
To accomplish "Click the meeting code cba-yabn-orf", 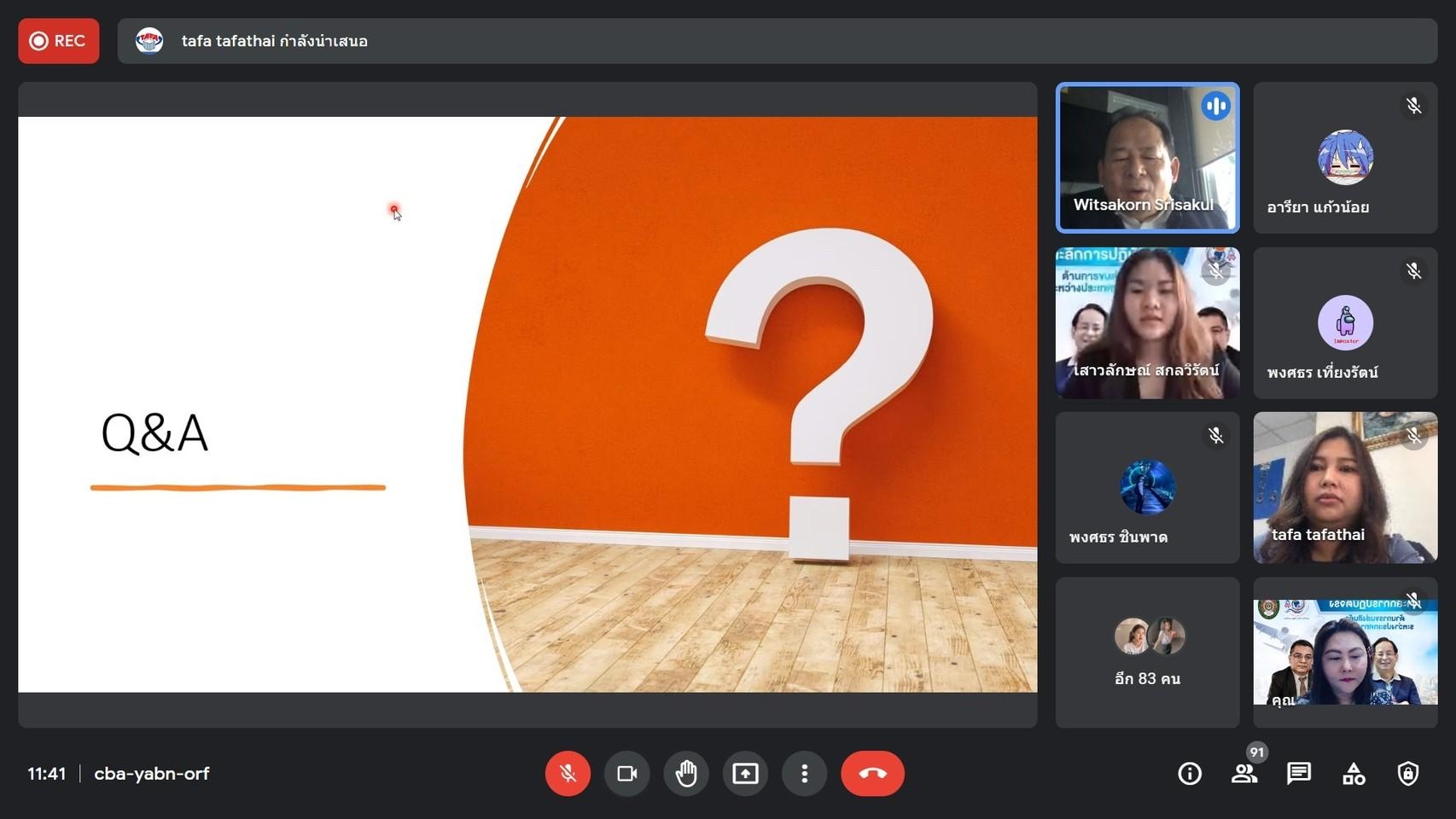I will tap(151, 774).
